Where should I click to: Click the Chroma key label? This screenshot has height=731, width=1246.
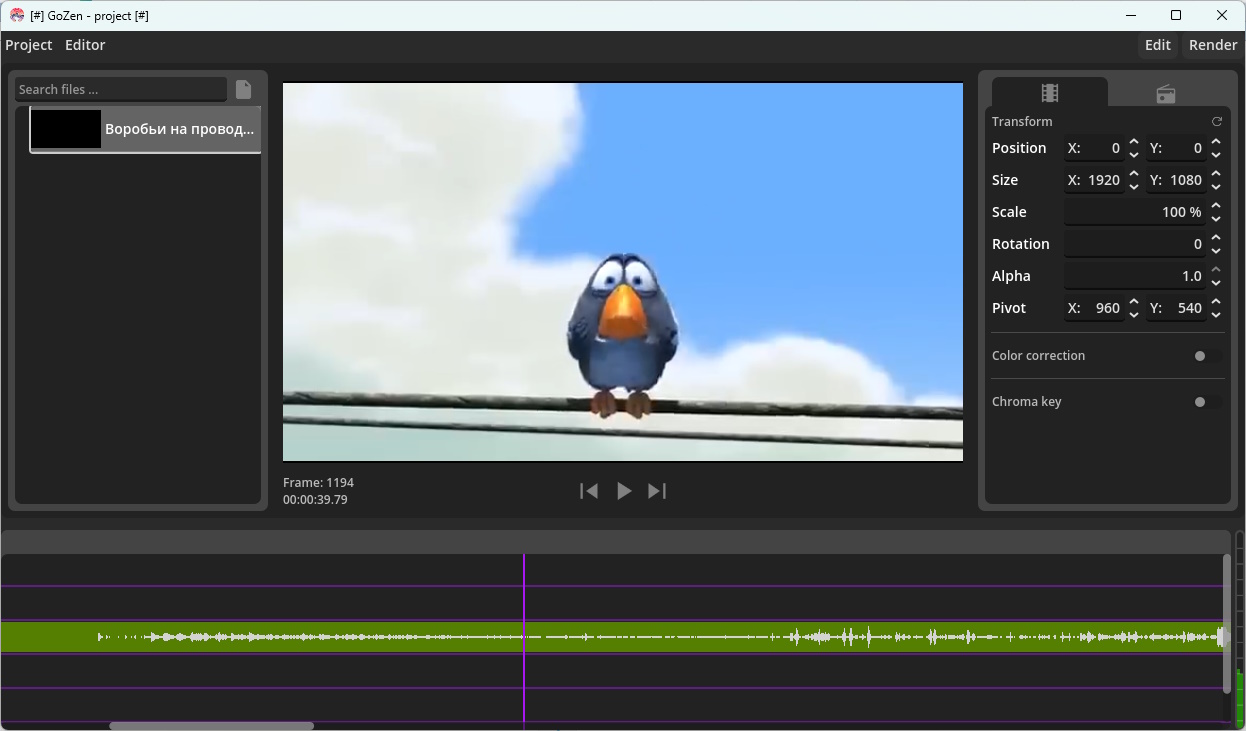pyautogui.click(x=1027, y=402)
